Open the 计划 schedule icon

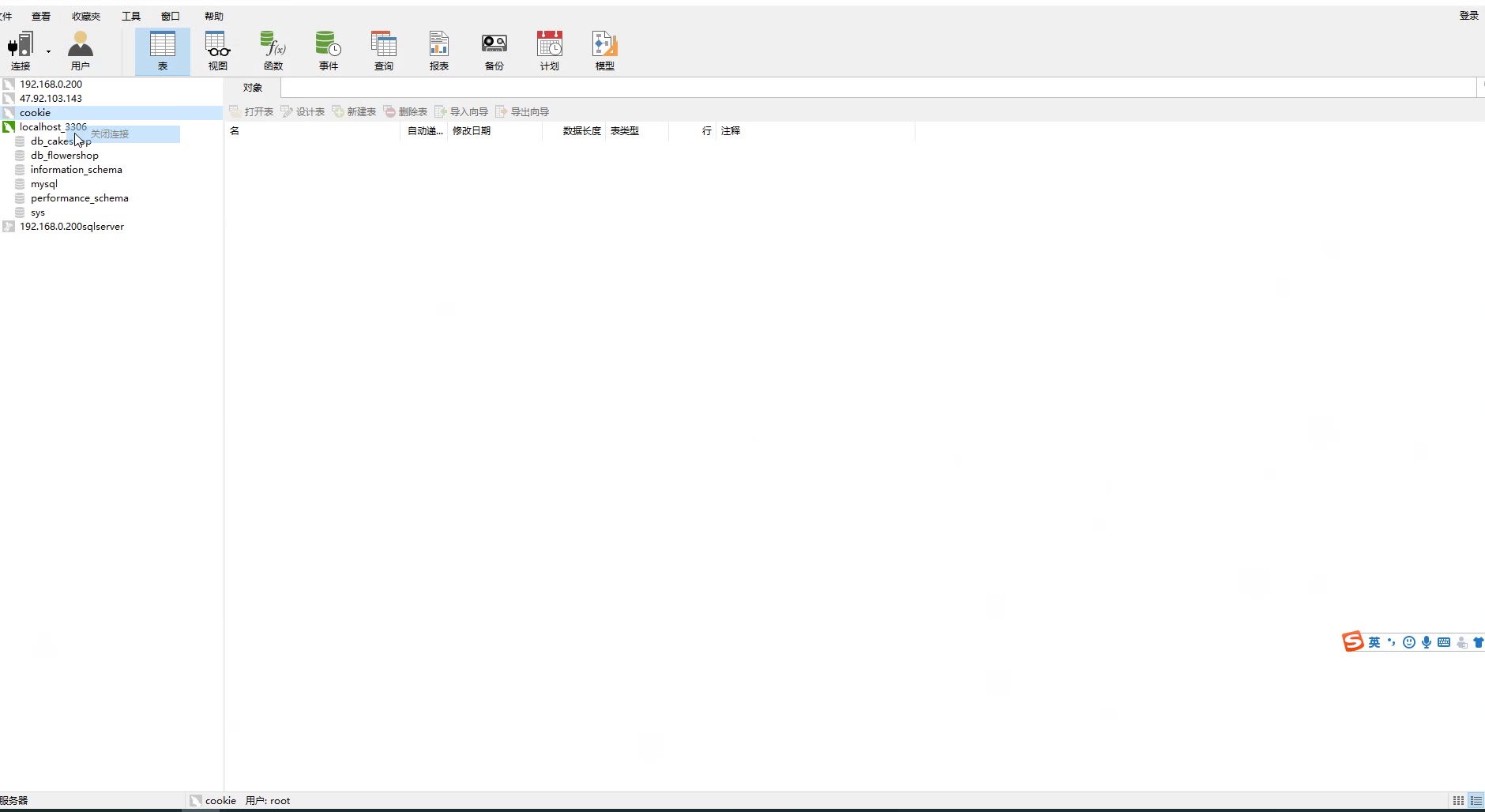(550, 51)
